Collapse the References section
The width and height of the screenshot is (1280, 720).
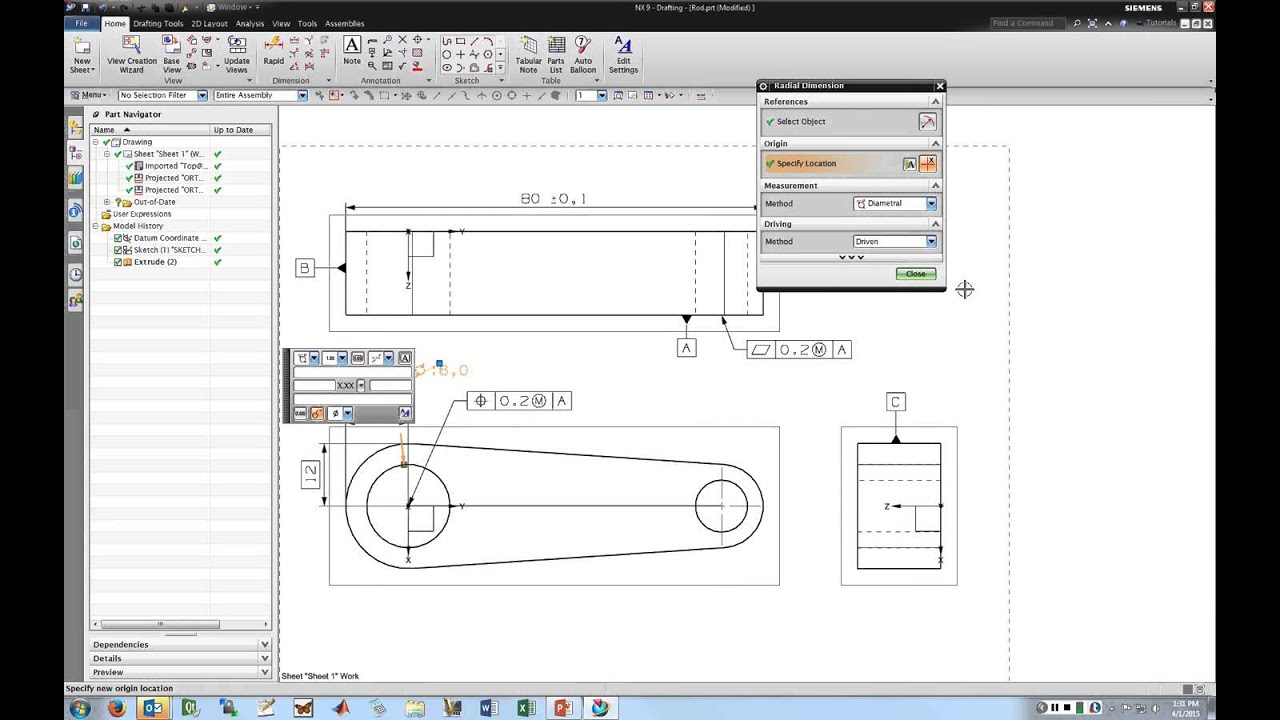[x=936, y=102]
